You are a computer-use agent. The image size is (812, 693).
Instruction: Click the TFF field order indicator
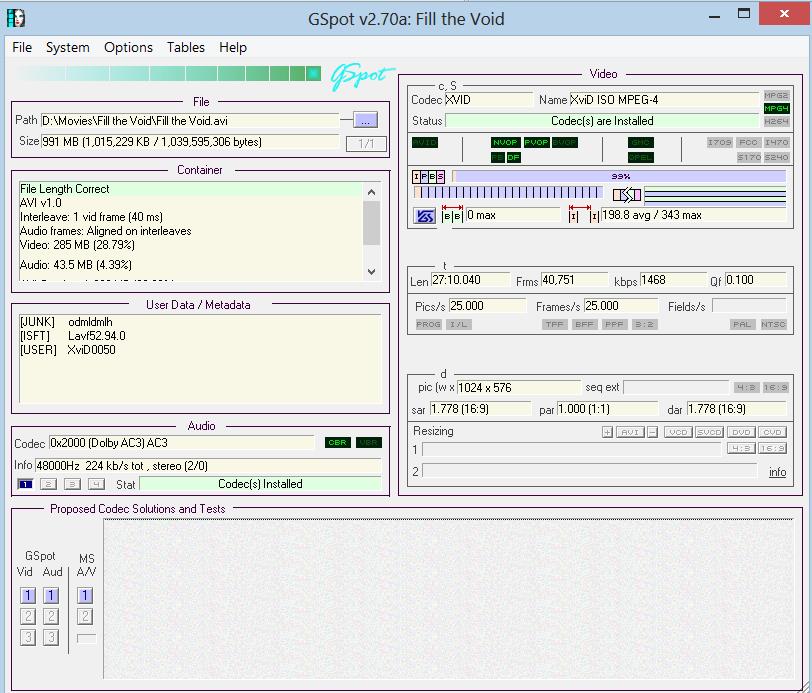pyautogui.click(x=554, y=325)
